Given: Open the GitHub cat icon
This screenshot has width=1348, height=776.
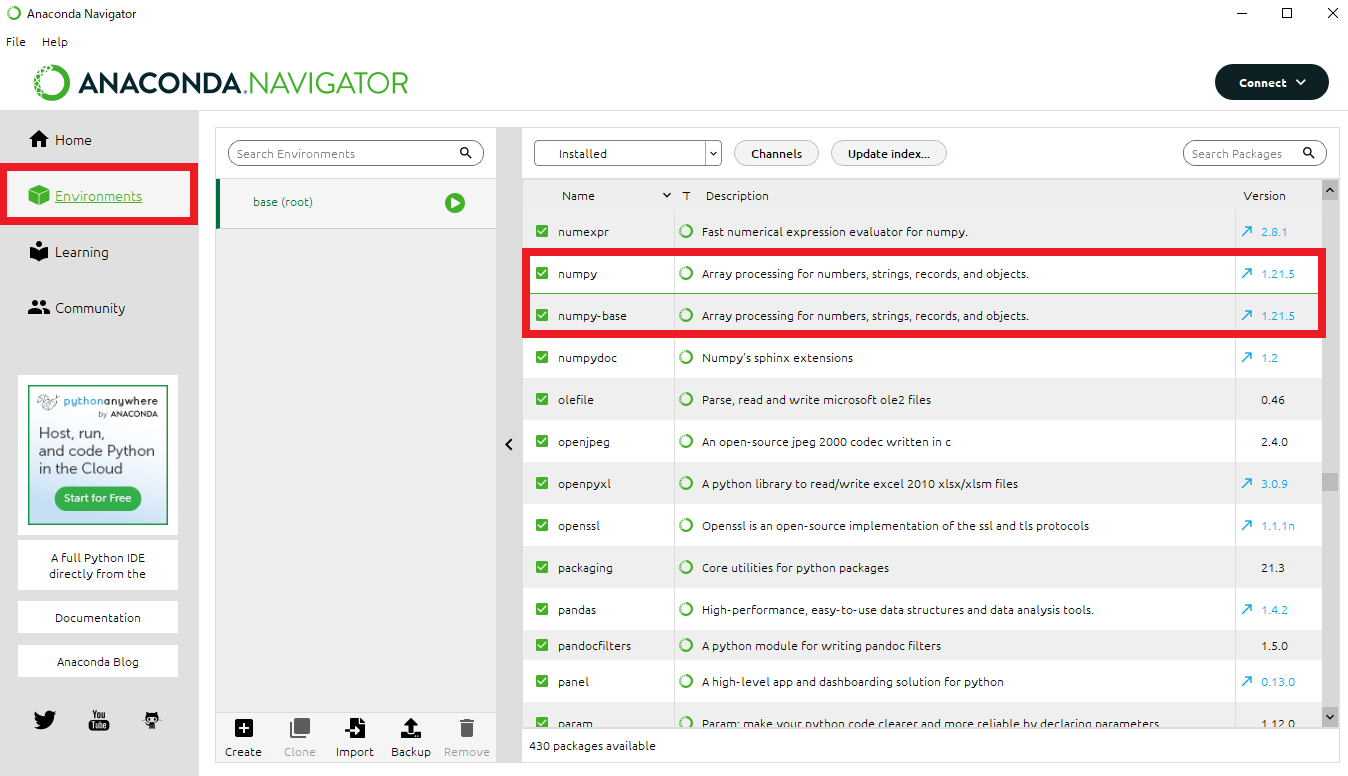Looking at the screenshot, I should 152,720.
